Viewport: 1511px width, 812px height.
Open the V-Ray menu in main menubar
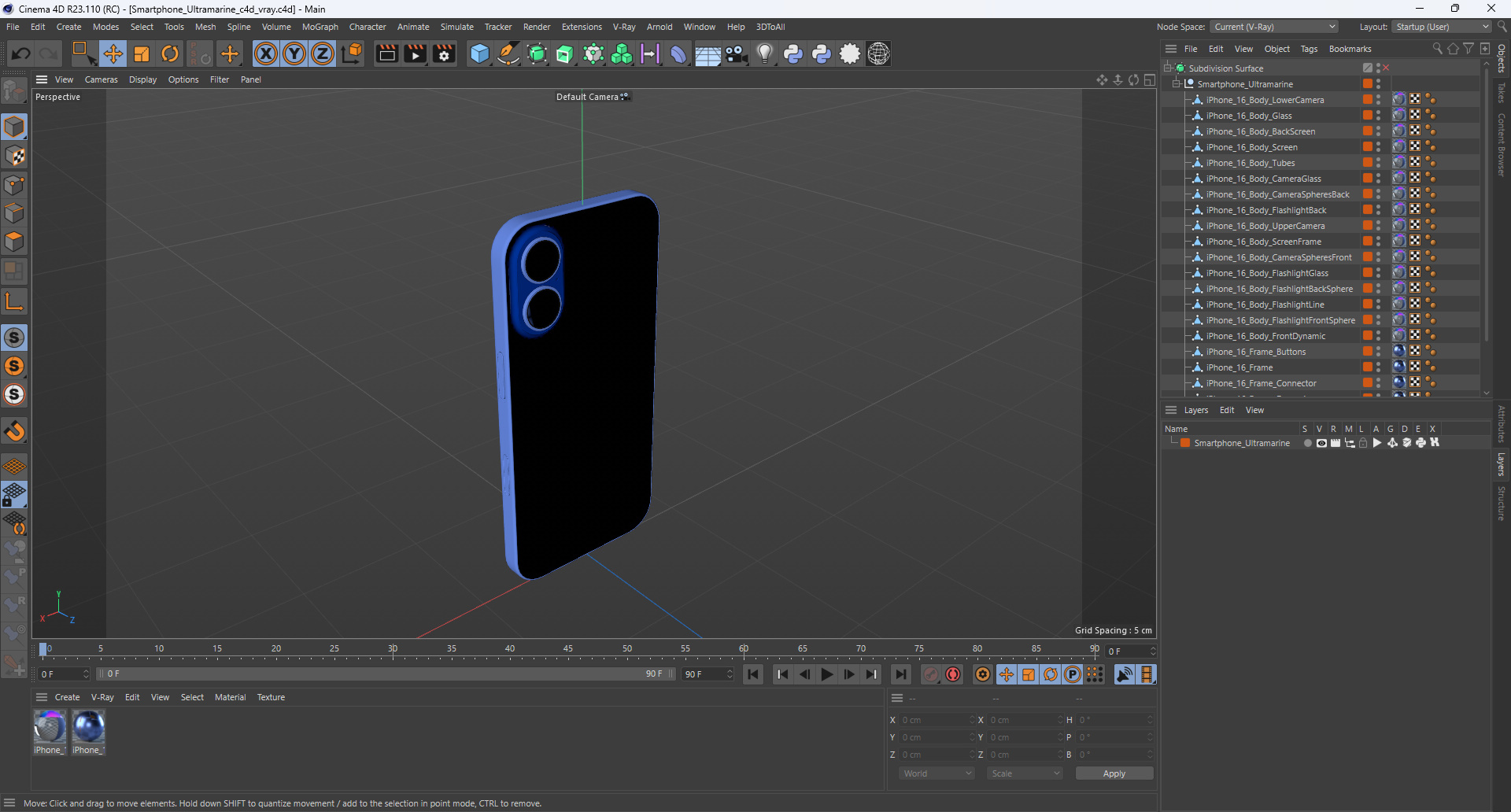click(x=624, y=27)
